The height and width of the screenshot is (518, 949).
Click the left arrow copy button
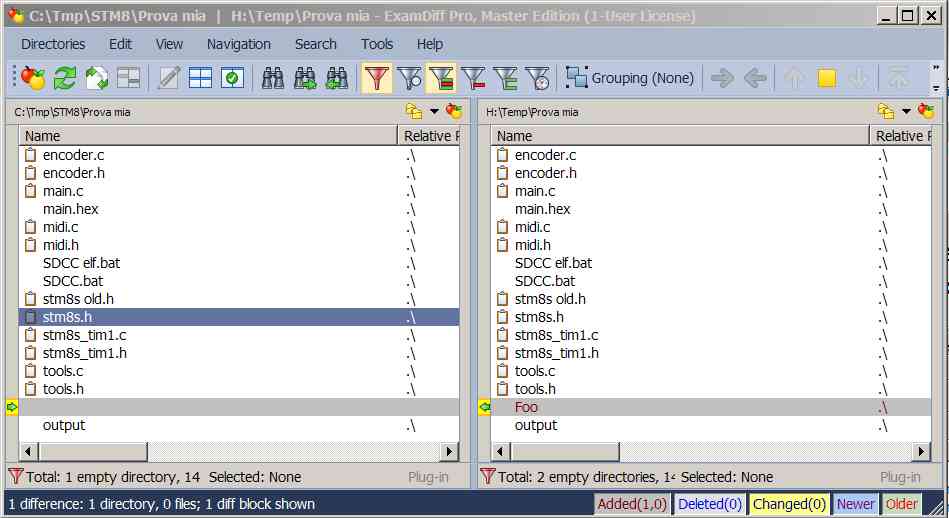pyautogui.click(x=755, y=78)
